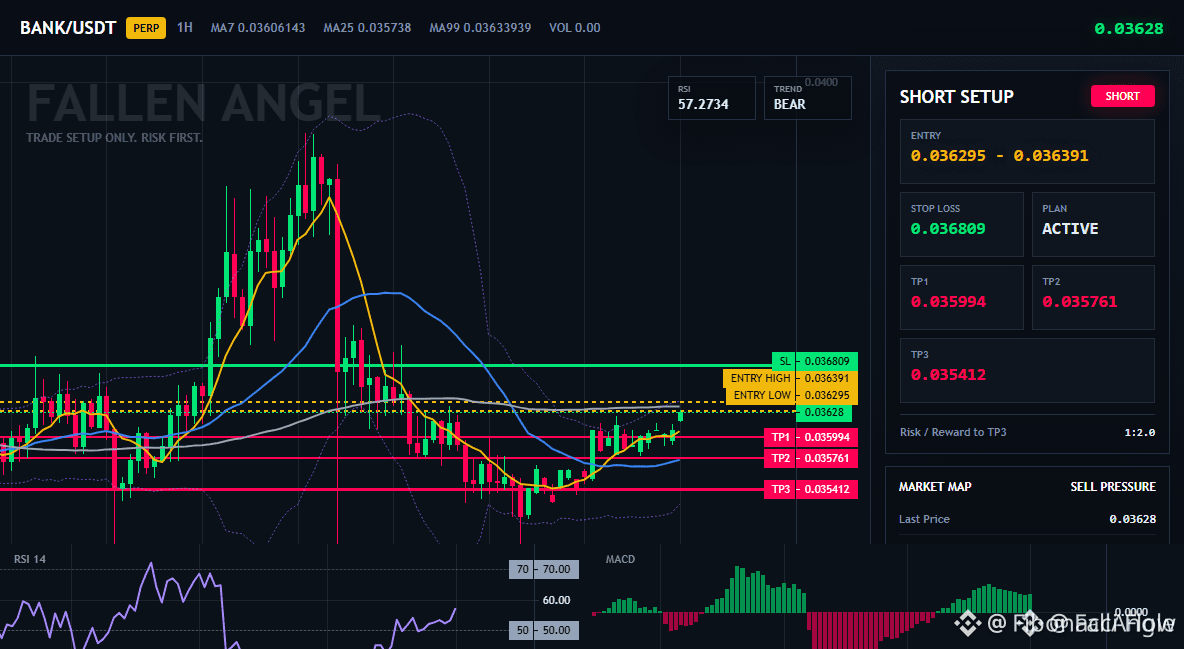Choose the 1H timeframe label
The width and height of the screenshot is (1184, 649).
coord(185,28)
